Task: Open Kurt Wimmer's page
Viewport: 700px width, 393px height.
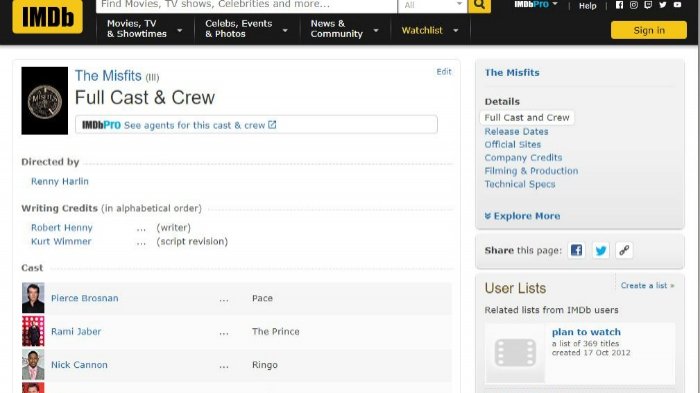Action: tap(61, 241)
